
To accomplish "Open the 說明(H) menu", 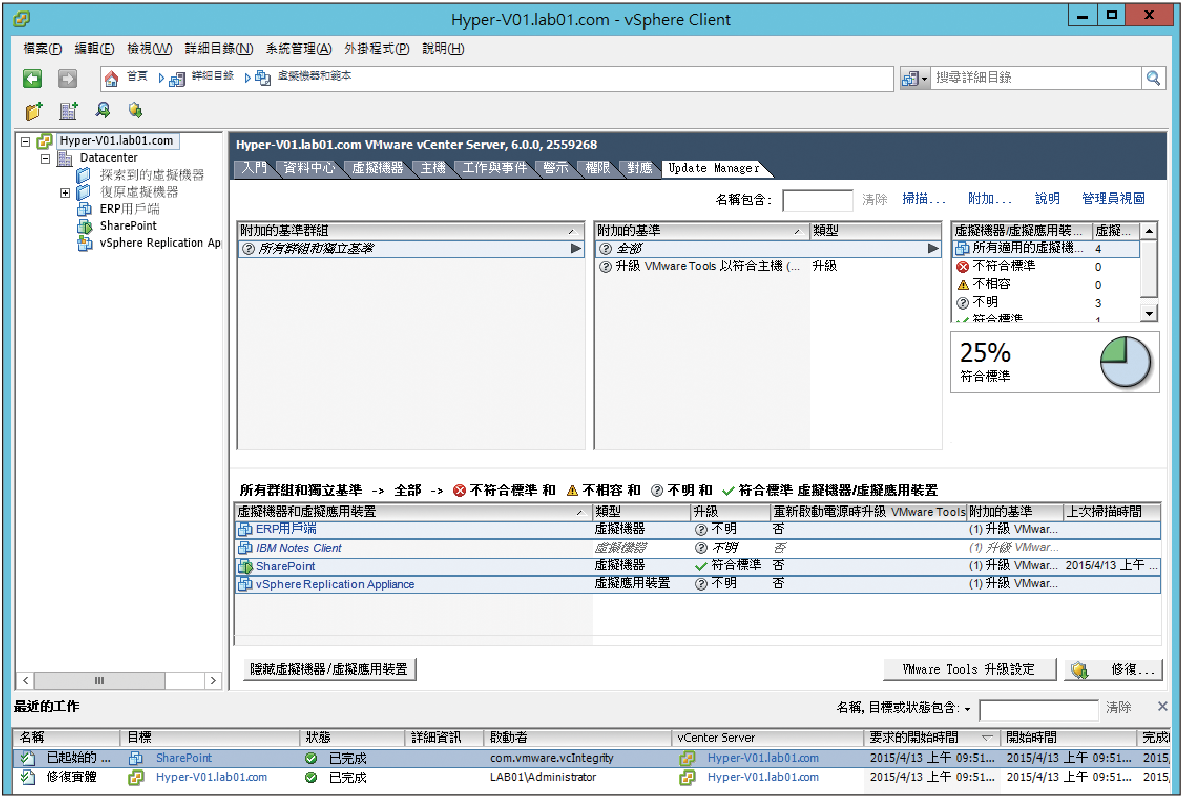I will point(443,48).
